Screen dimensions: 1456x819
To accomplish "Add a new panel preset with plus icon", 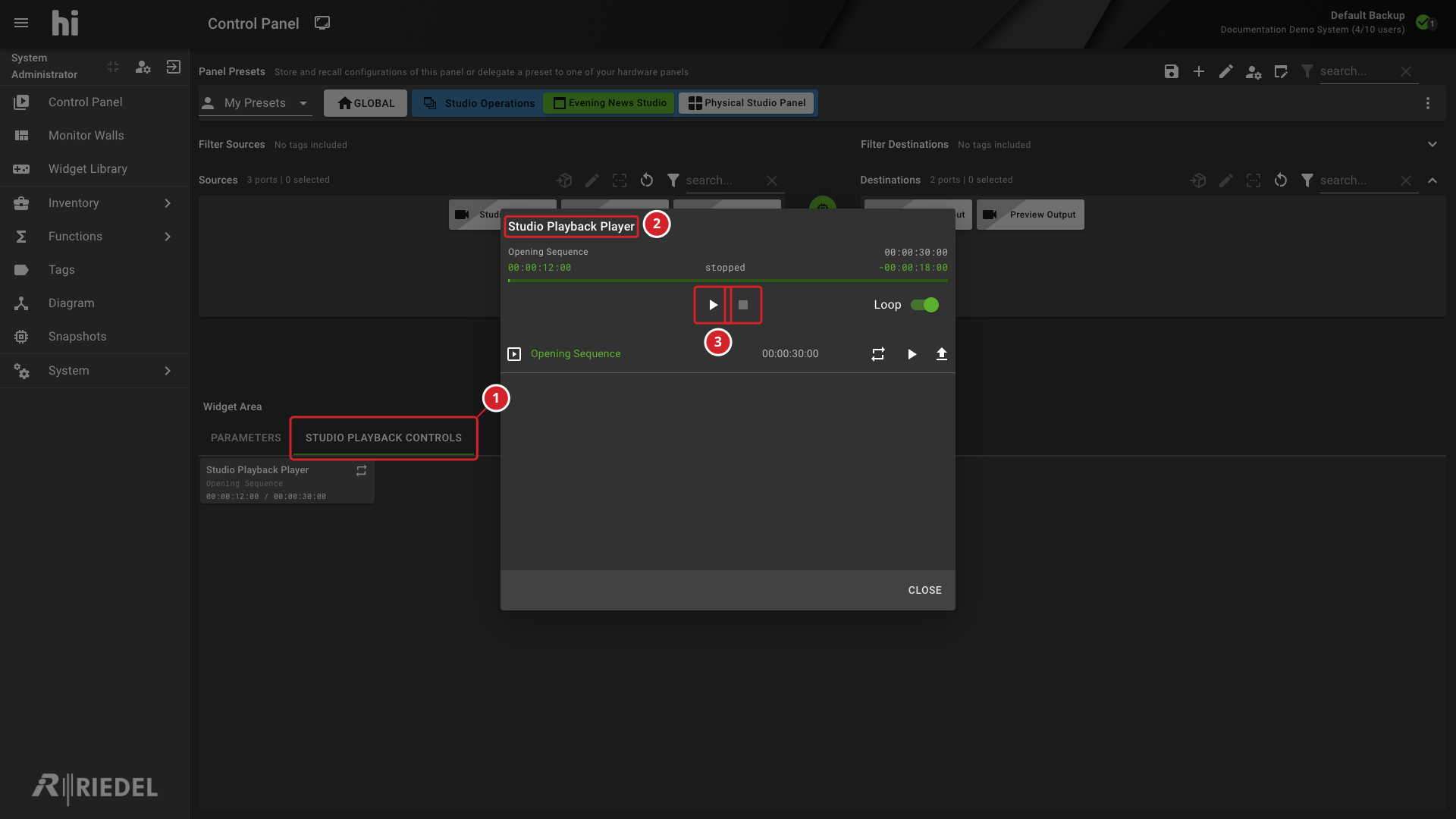I will 1199,71.
